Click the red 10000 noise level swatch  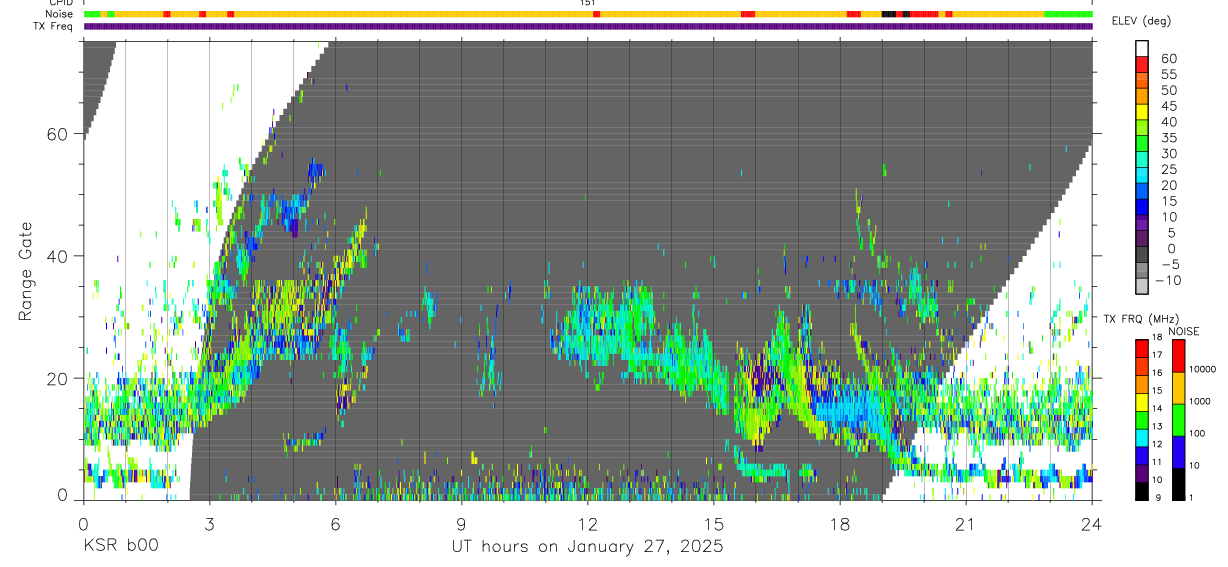coord(1179,356)
